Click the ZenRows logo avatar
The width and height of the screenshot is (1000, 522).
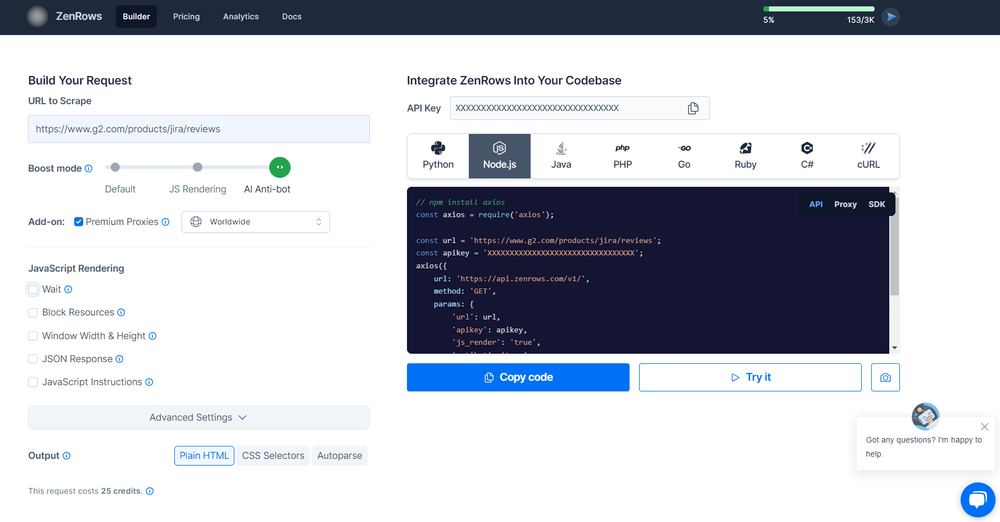37,17
